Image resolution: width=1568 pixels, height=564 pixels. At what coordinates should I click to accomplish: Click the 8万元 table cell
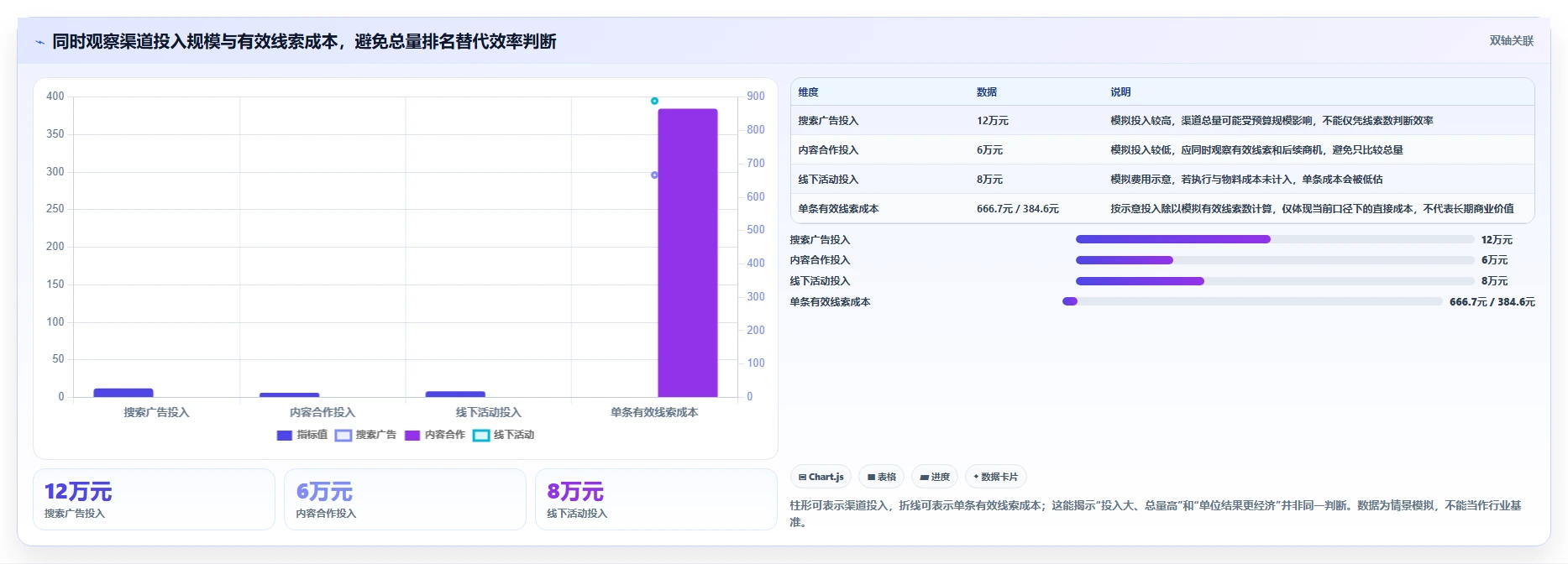989,180
